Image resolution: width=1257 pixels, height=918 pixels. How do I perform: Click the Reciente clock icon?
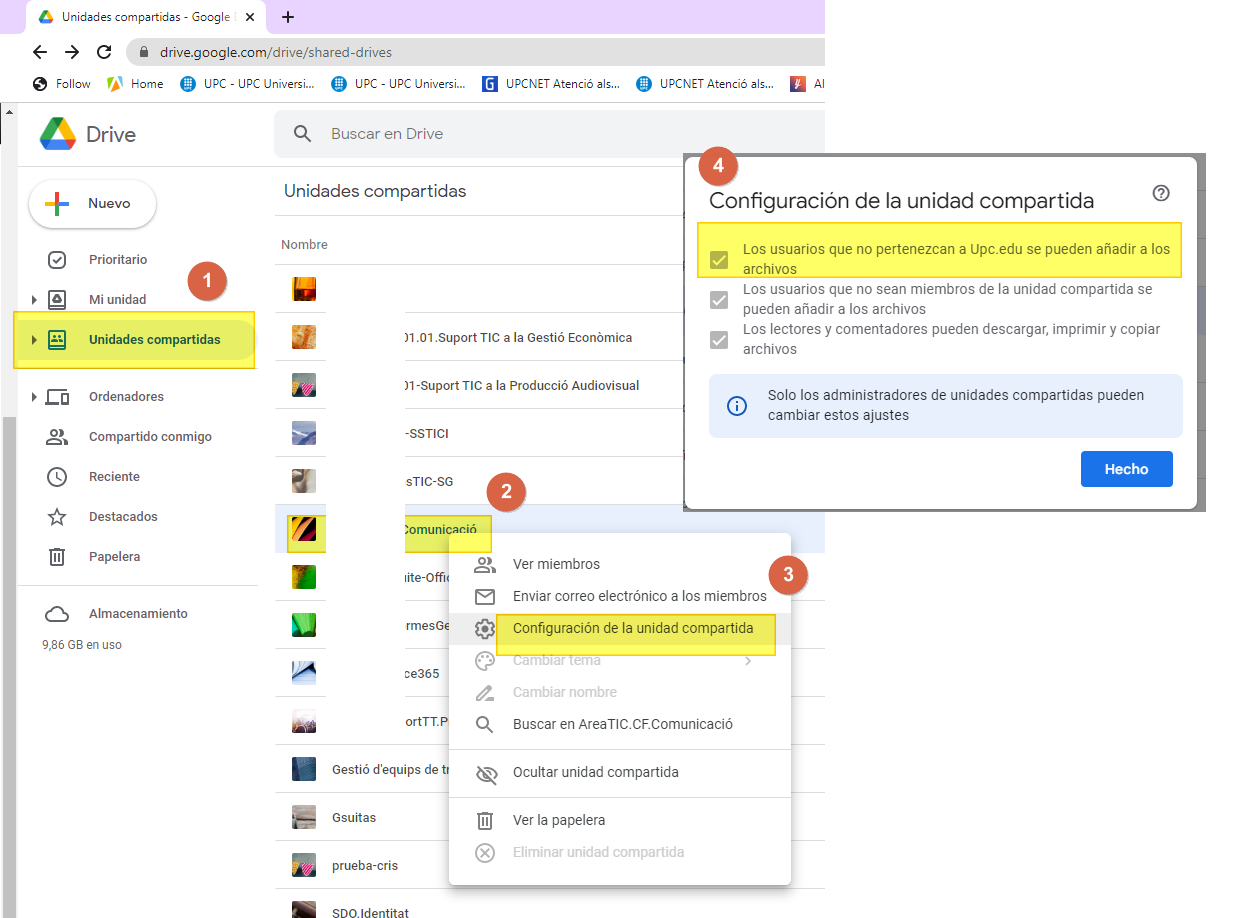(x=57, y=477)
